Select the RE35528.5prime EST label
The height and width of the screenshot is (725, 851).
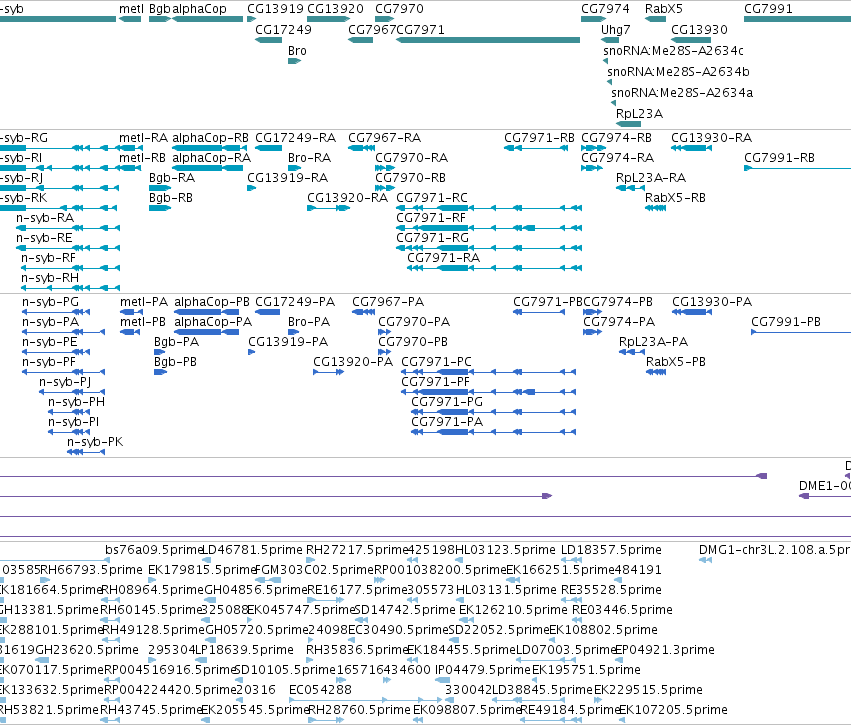(611, 590)
